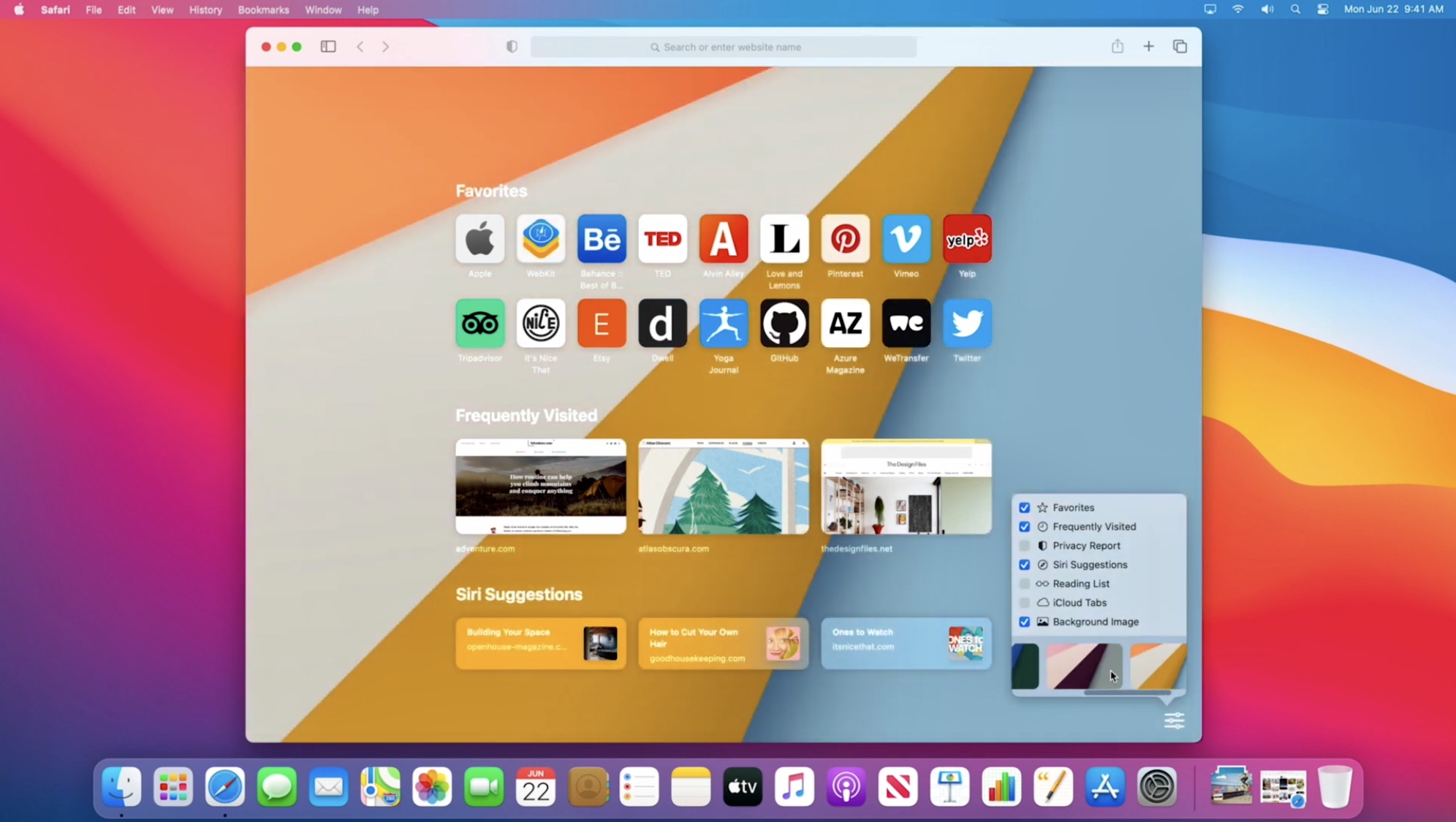This screenshot has height=822, width=1456.
Task: Open the GitHub favorite
Action: click(784, 323)
